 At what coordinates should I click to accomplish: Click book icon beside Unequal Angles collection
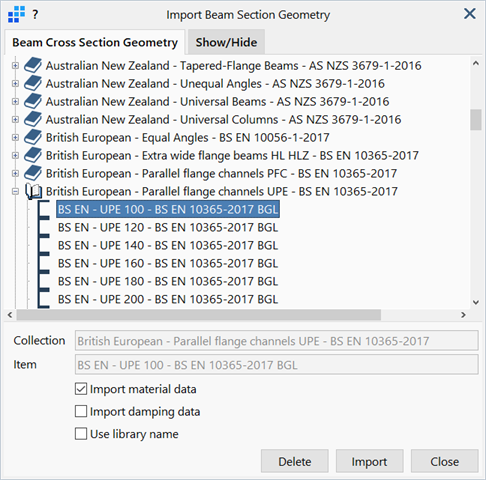click(x=33, y=83)
